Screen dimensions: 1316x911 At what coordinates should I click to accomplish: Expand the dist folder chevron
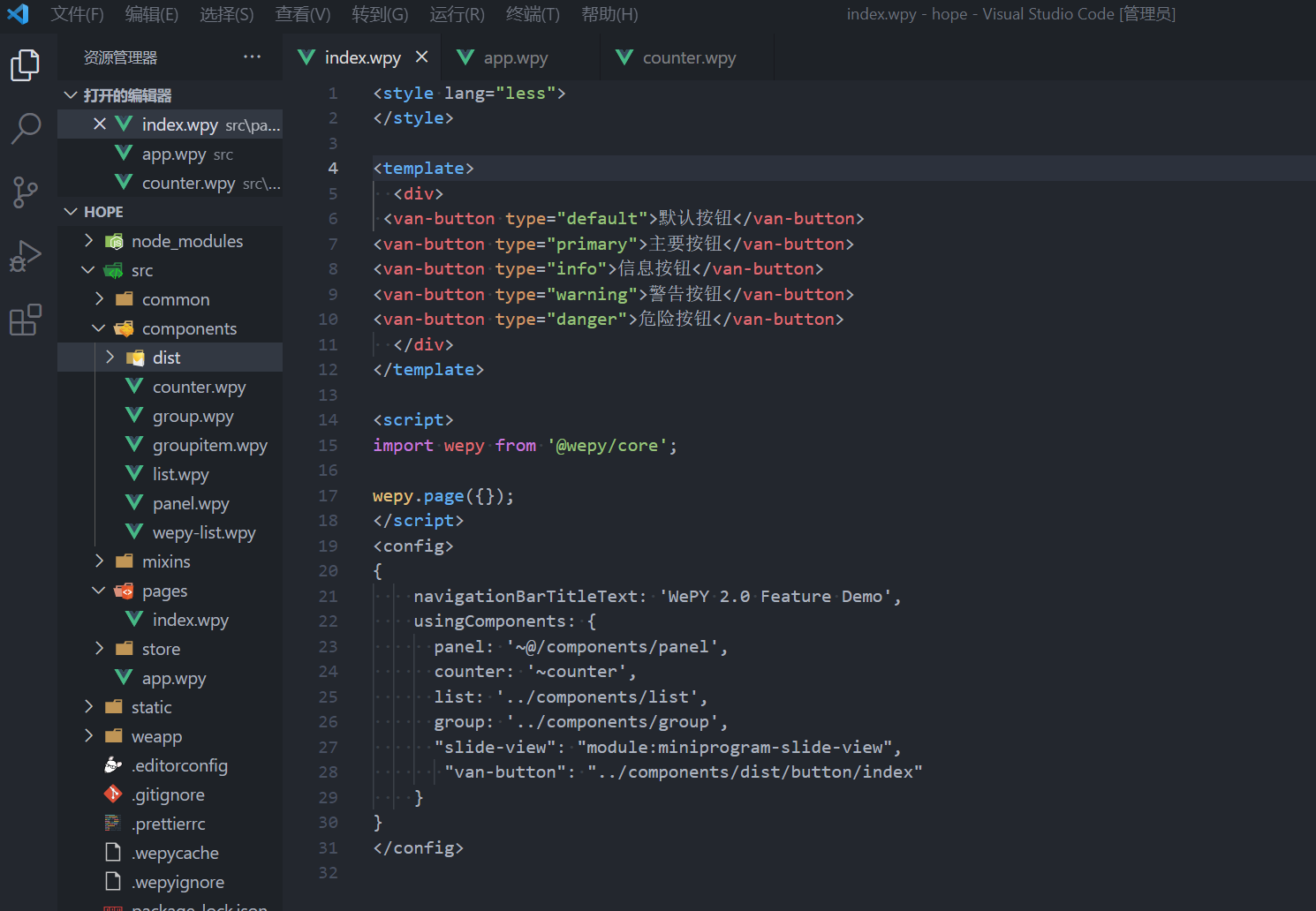[110, 358]
